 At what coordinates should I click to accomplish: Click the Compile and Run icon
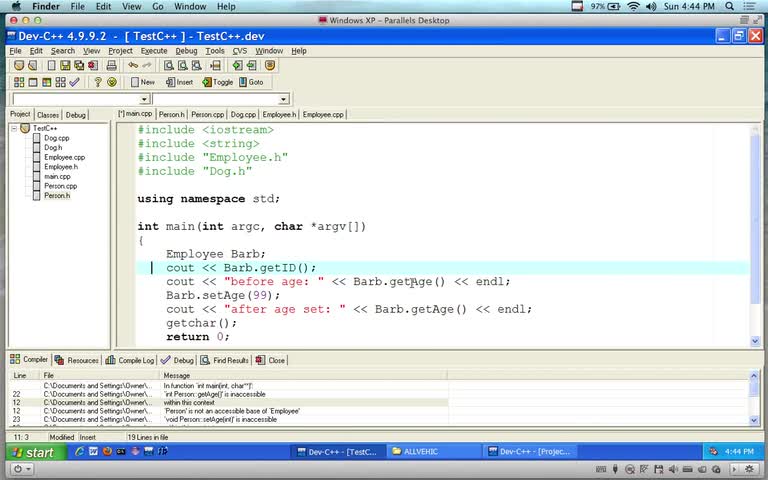click(x=47, y=82)
